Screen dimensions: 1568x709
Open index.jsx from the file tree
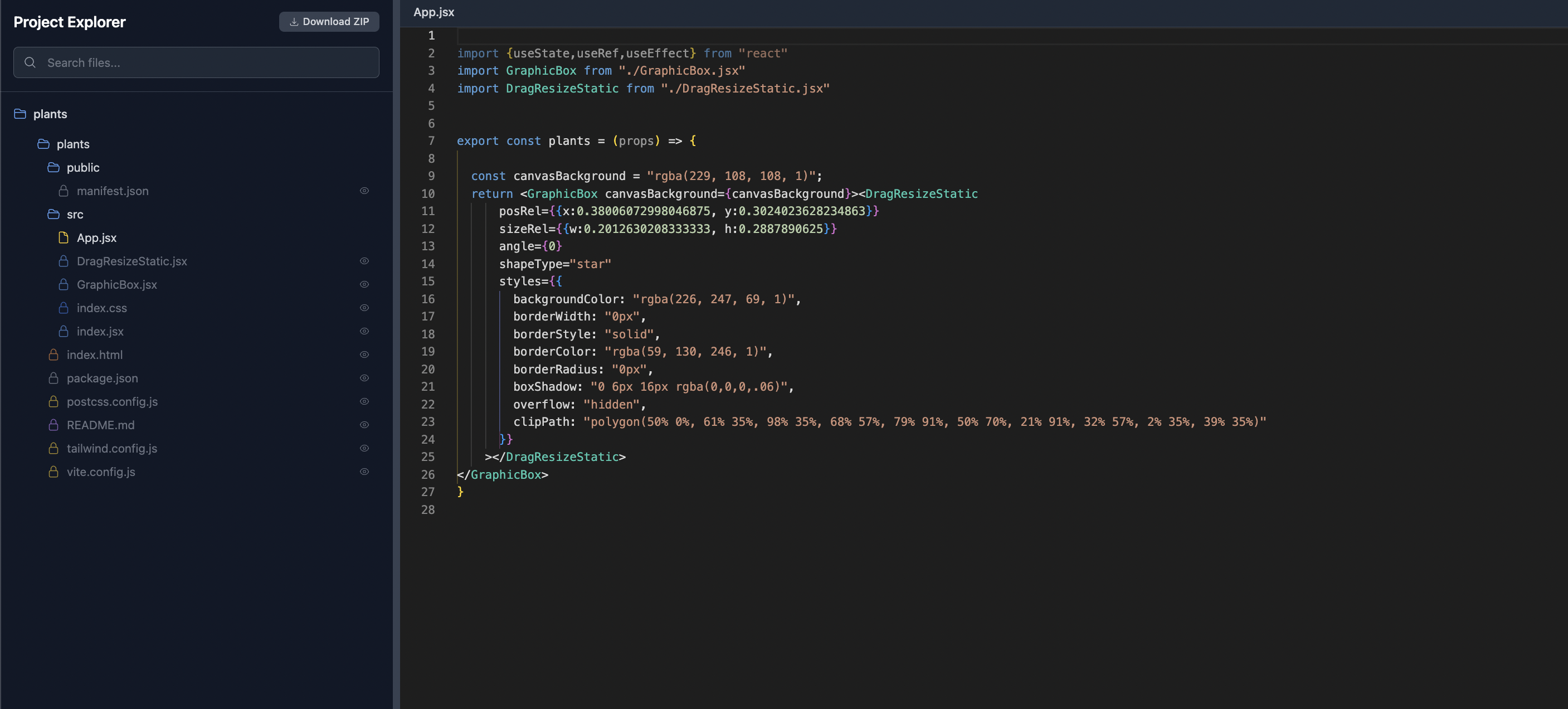point(100,331)
